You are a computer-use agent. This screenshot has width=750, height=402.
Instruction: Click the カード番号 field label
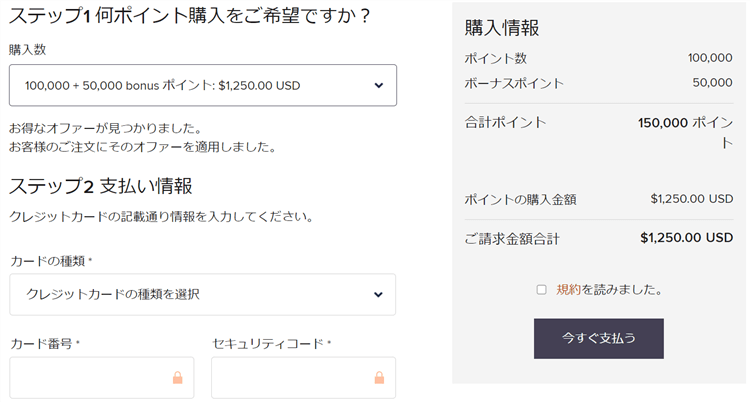(44, 344)
